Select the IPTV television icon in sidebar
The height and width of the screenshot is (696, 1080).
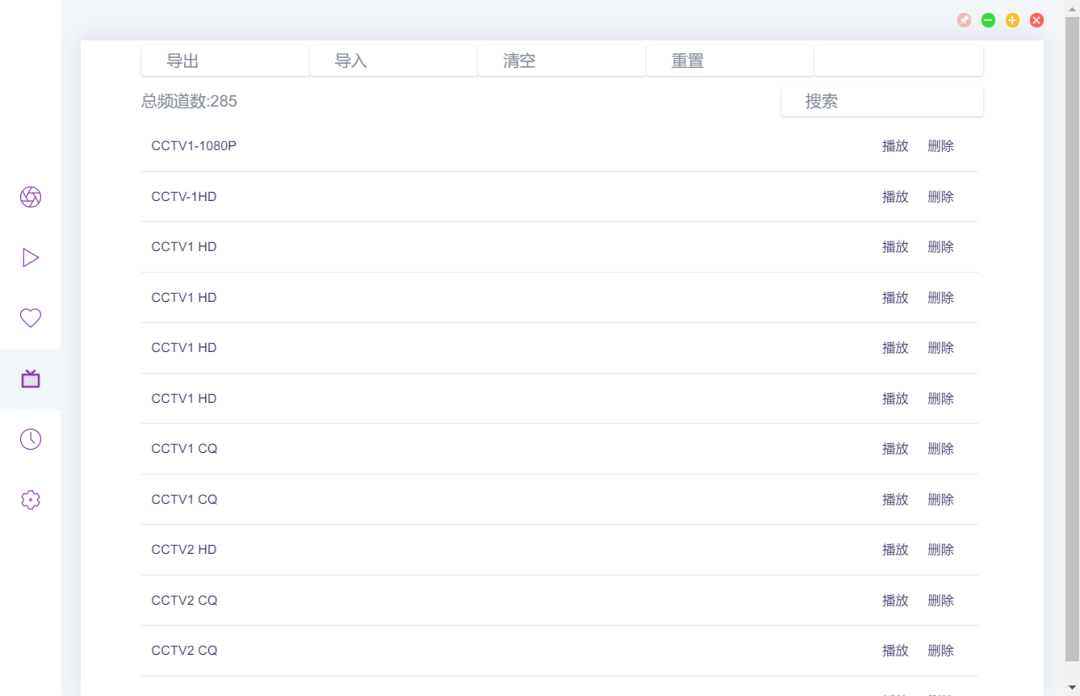30,378
